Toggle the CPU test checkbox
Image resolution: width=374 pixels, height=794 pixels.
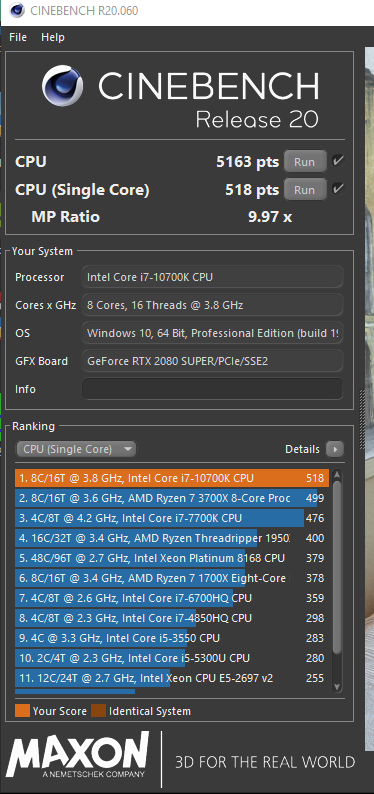338,162
